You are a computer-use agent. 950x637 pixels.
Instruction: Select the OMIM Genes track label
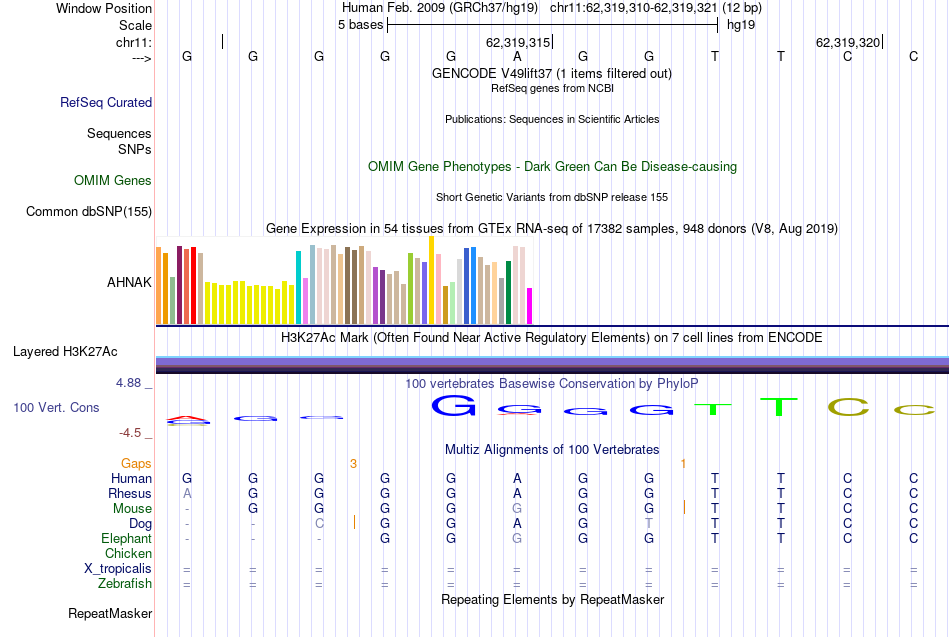tap(113, 181)
